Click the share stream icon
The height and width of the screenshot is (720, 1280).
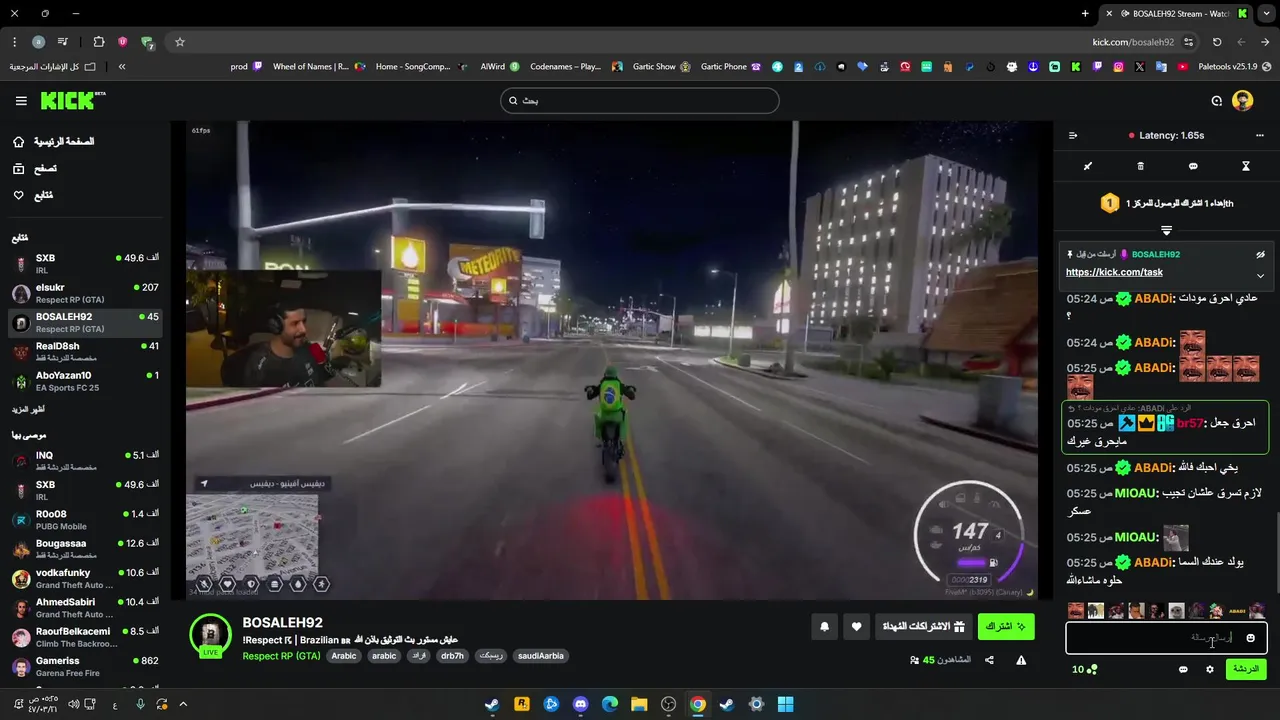(x=989, y=660)
